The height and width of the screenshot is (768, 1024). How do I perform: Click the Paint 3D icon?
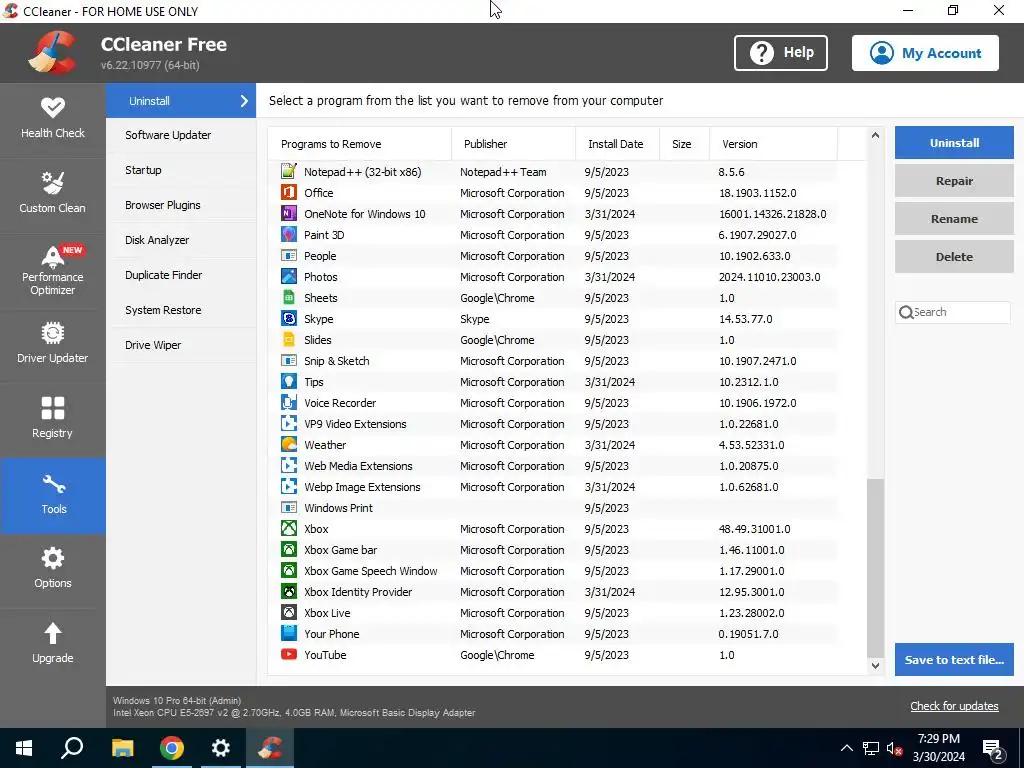289,234
